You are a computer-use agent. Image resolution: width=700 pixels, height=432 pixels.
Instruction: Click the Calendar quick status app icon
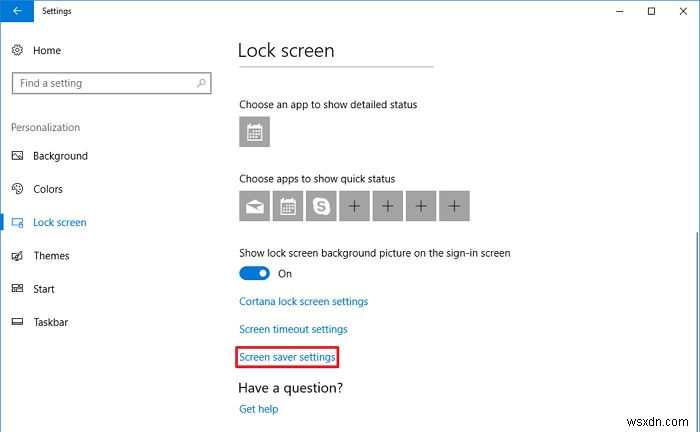[x=288, y=206]
